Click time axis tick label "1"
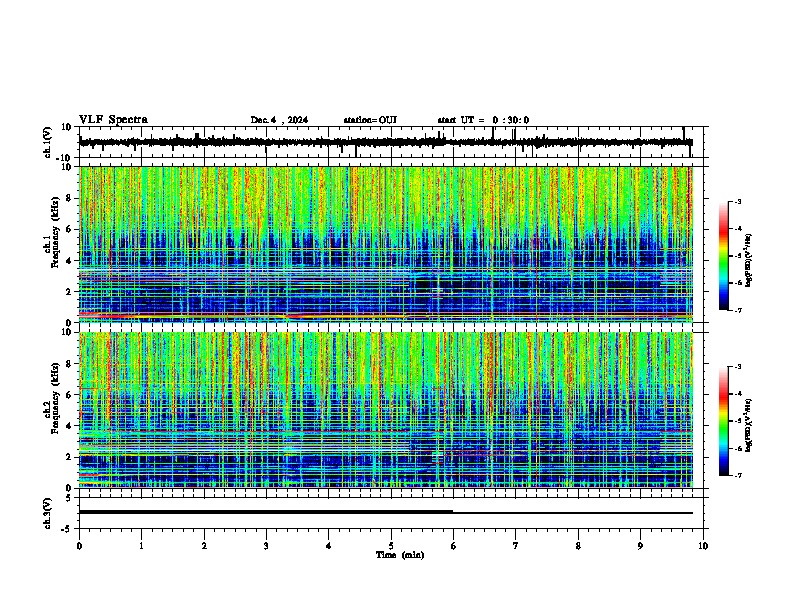 [x=142, y=546]
